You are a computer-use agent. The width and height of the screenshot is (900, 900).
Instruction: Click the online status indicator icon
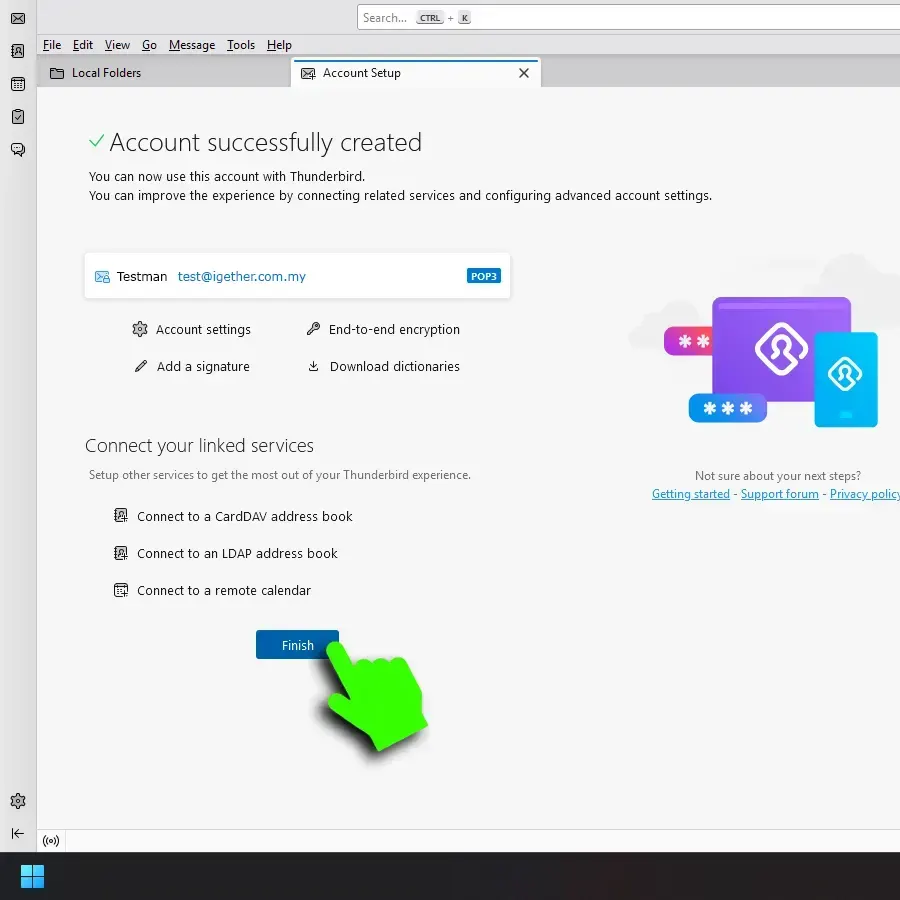pyautogui.click(x=51, y=841)
